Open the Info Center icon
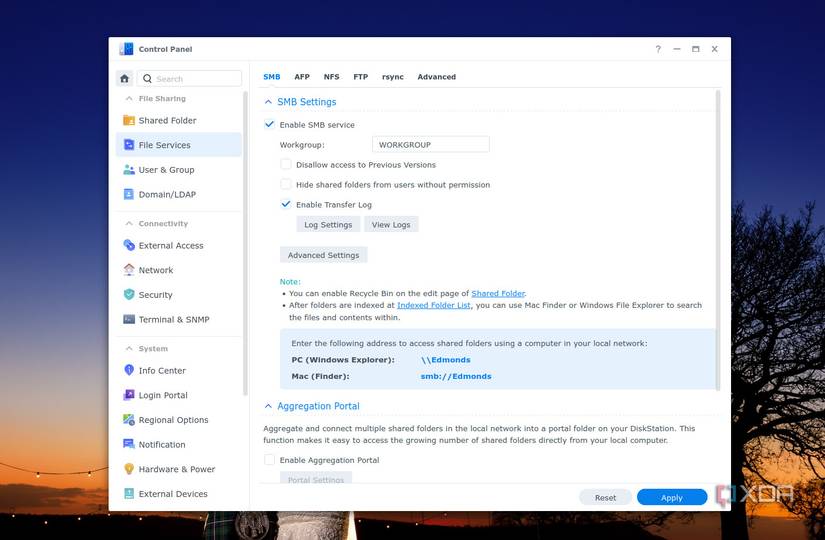Viewport: 825px width, 540px height. coord(129,370)
